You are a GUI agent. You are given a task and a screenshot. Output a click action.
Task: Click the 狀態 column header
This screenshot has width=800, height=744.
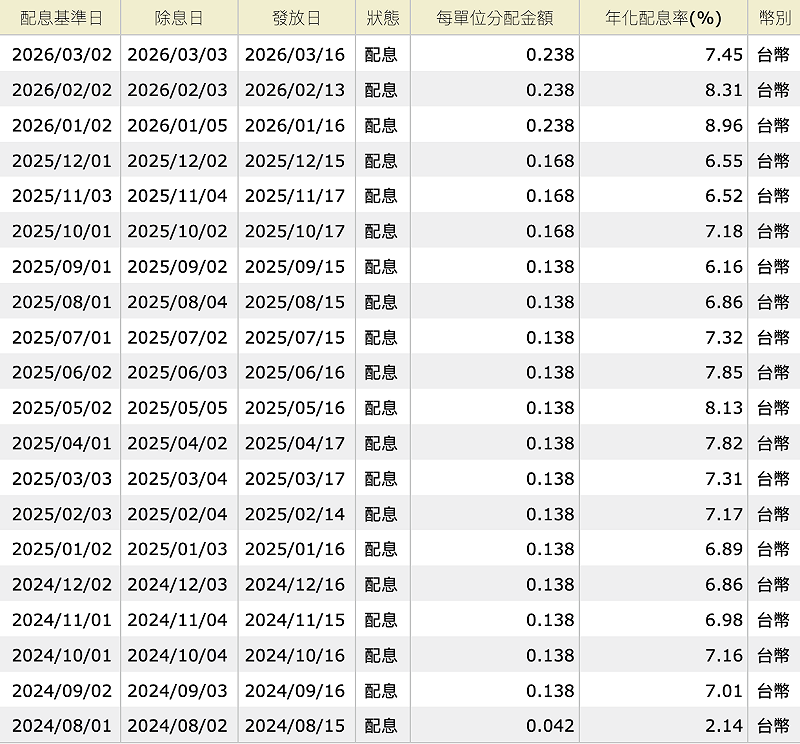pyautogui.click(x=382, y=17)
